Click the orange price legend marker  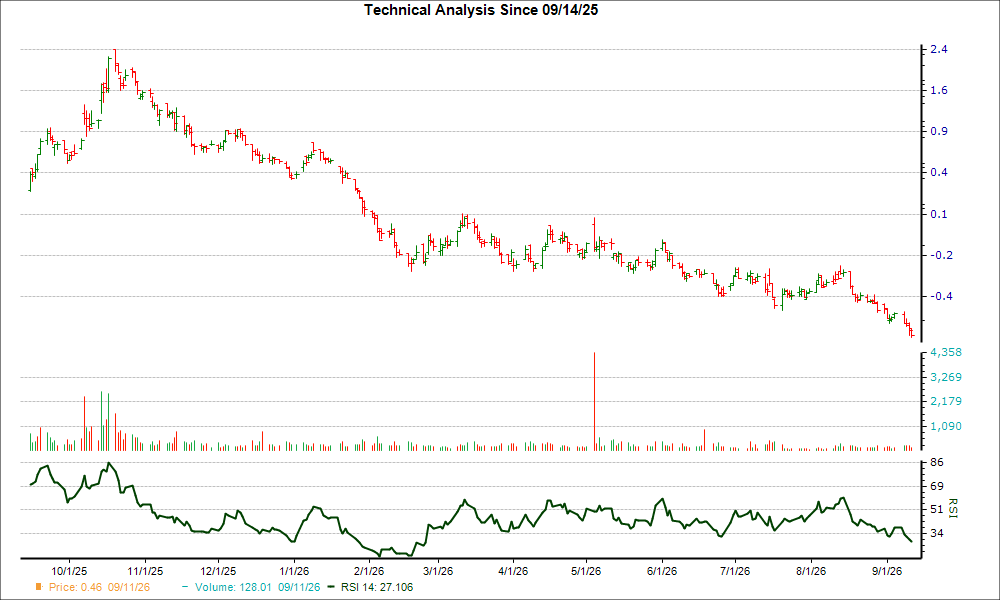click(x=39, y=587)
